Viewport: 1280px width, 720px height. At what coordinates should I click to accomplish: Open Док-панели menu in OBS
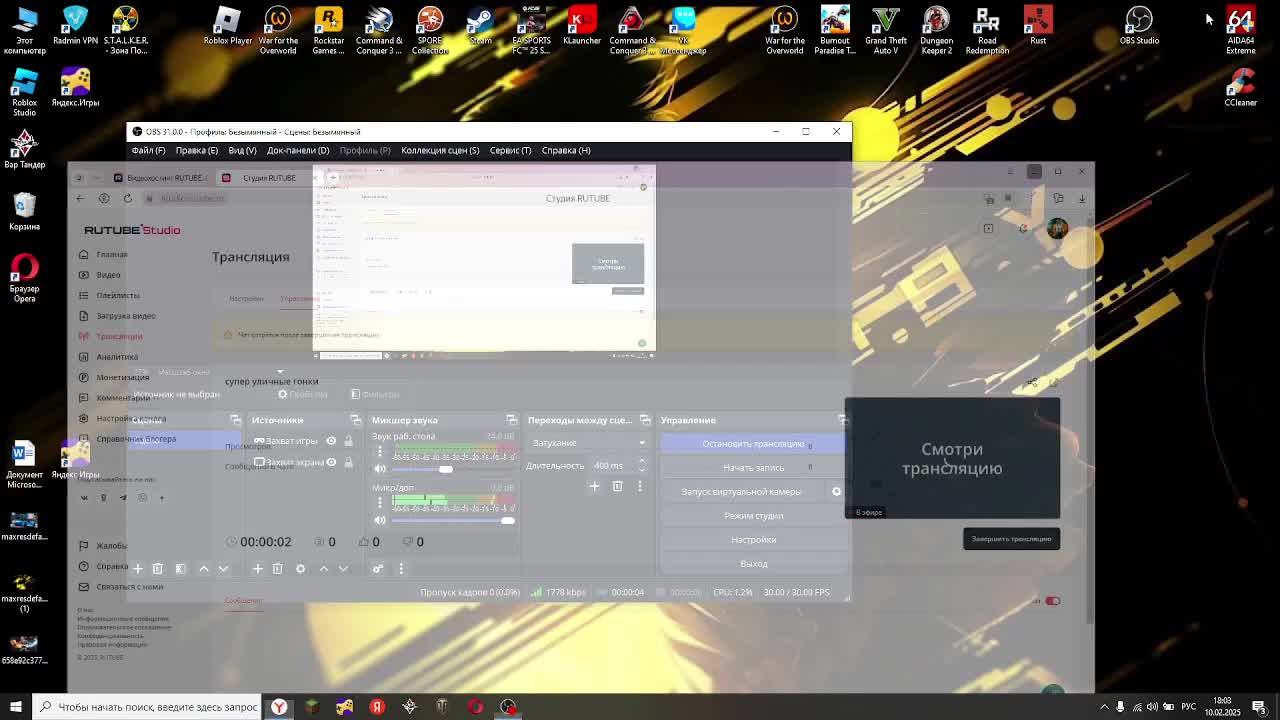(298, 150)
